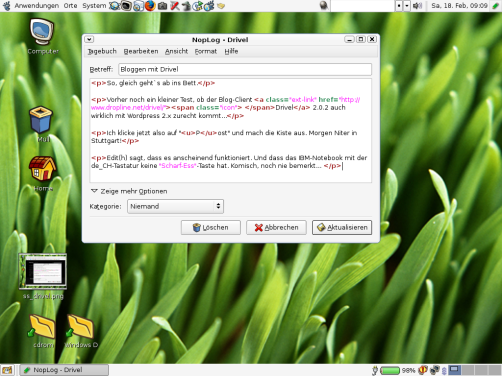Click the Drivel pencil tray icon
Image resolution: width=502 pixels, height=376 pixels.
496,6
